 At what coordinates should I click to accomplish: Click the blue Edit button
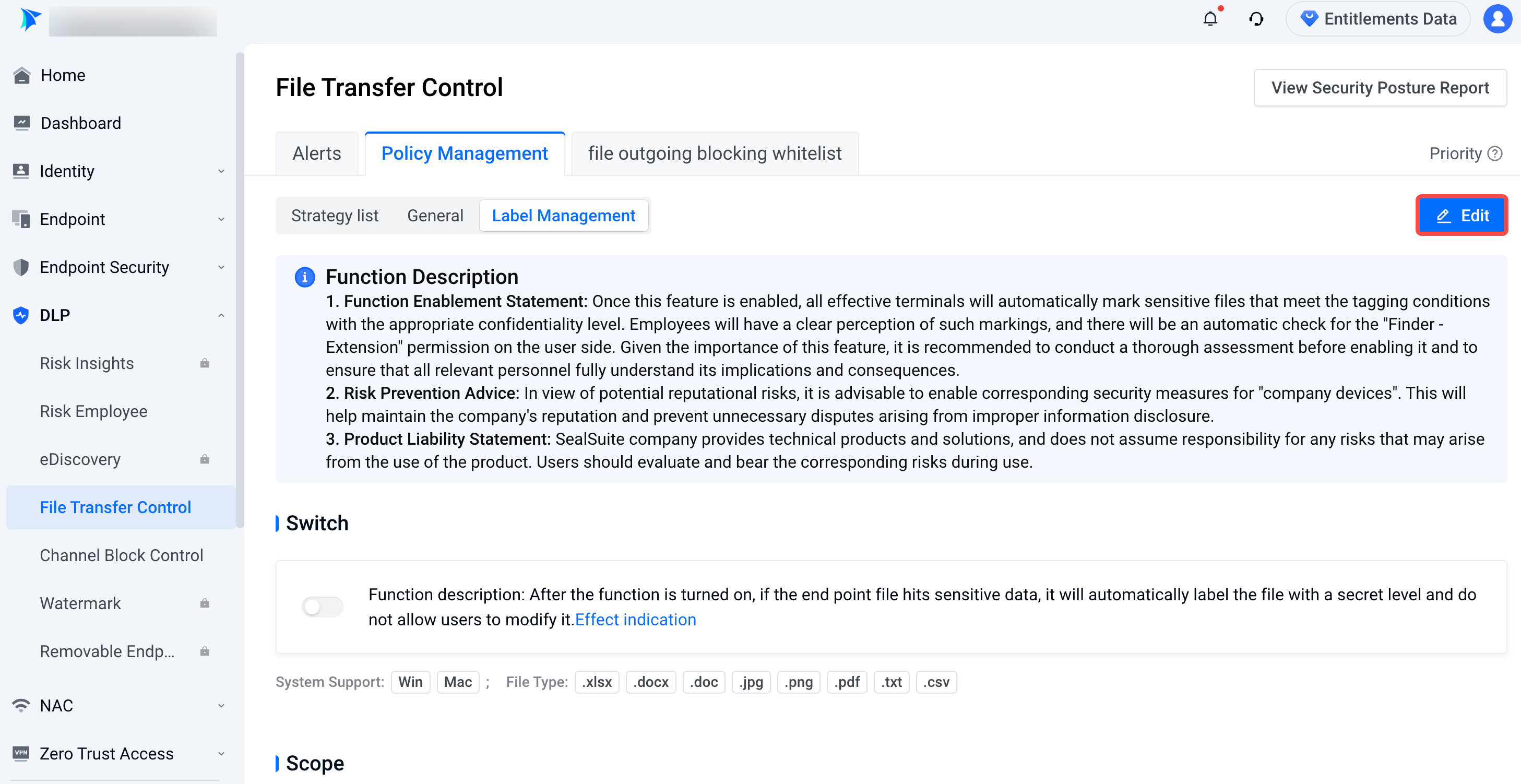(x=1461, y=216)
